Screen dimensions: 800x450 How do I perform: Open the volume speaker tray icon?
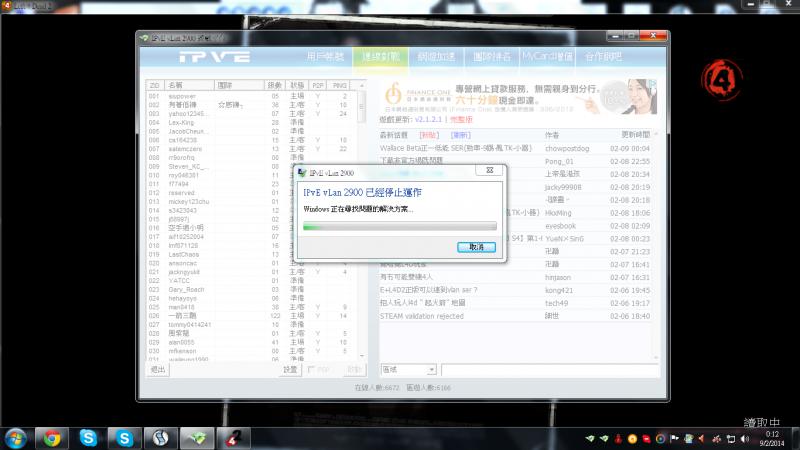[745, 439]
